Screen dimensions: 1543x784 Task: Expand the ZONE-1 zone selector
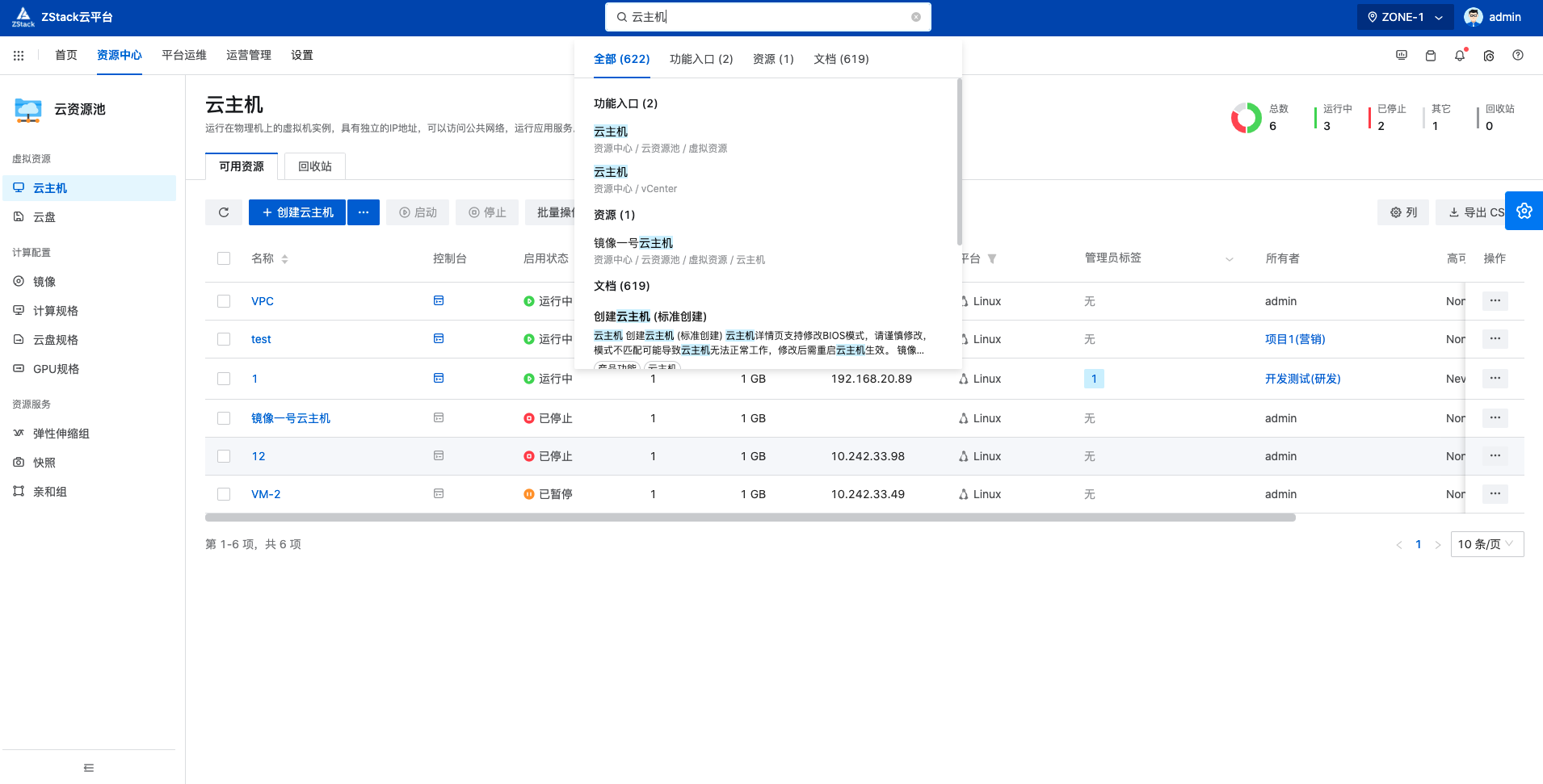(1404, 17)
